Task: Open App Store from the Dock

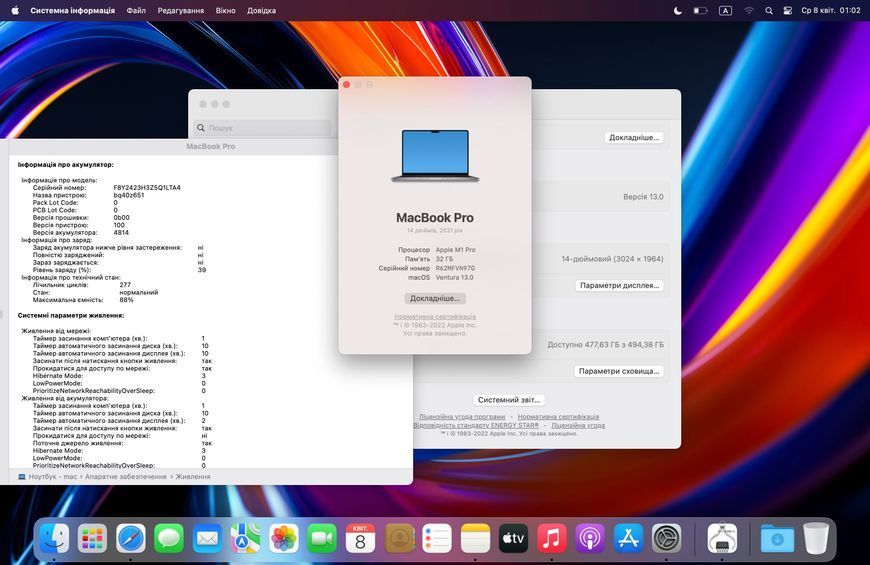Action: coord(628,538)
